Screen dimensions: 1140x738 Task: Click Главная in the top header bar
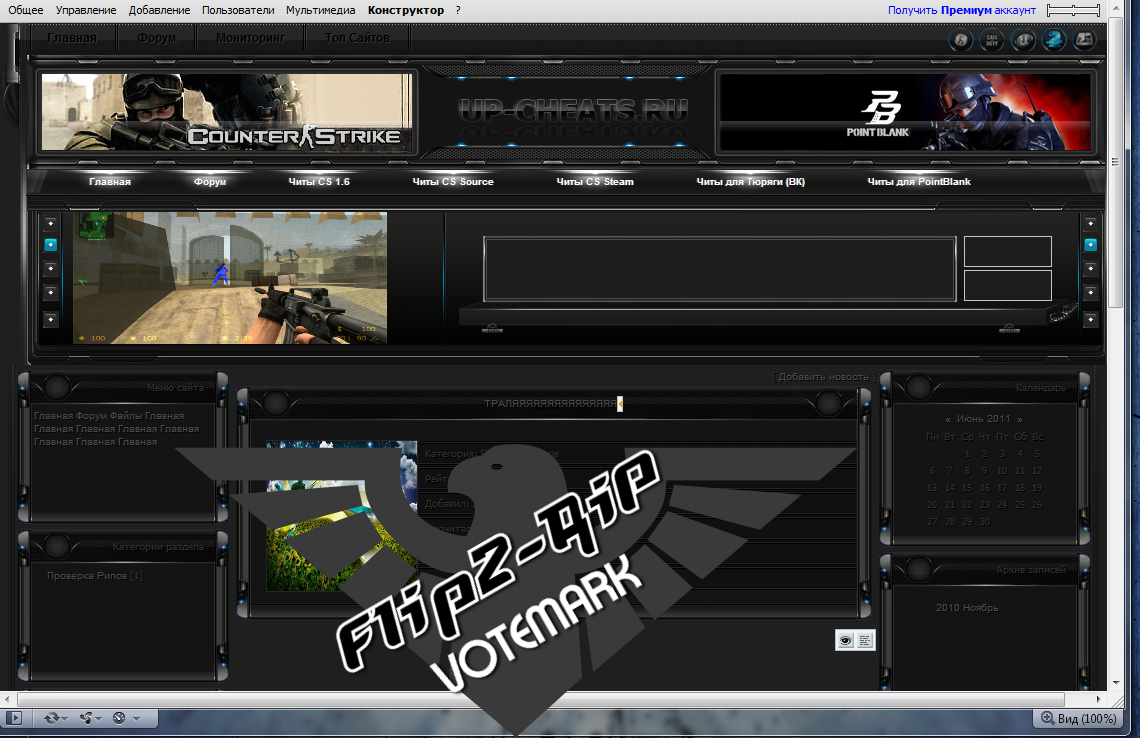[x=72, y=38]
